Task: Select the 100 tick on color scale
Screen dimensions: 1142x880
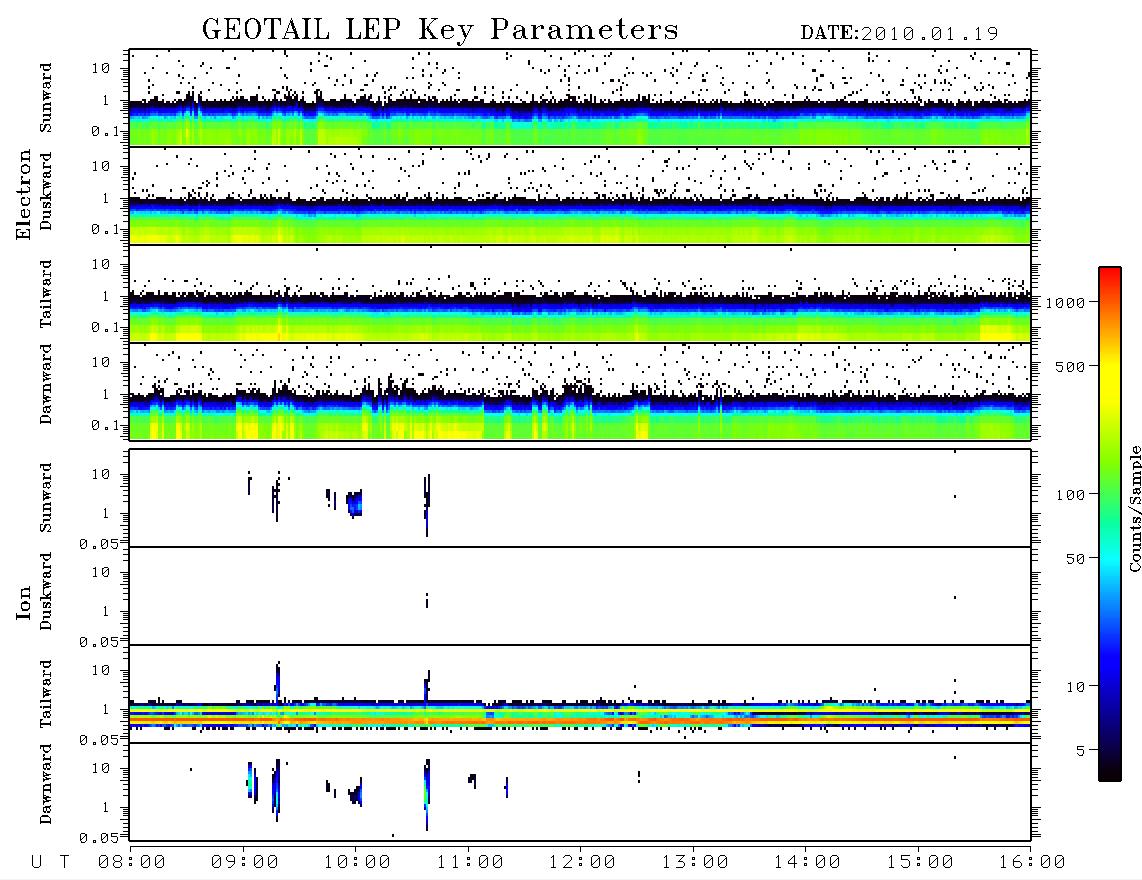Action: [1071, 495]
